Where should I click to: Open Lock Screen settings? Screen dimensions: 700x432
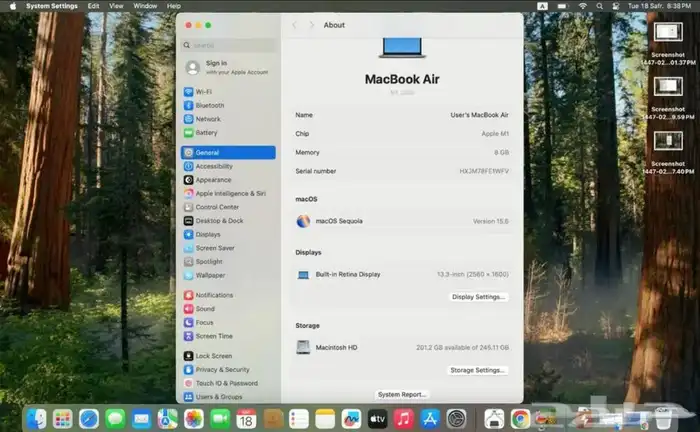pyautogui.click(x=228, y=356)
